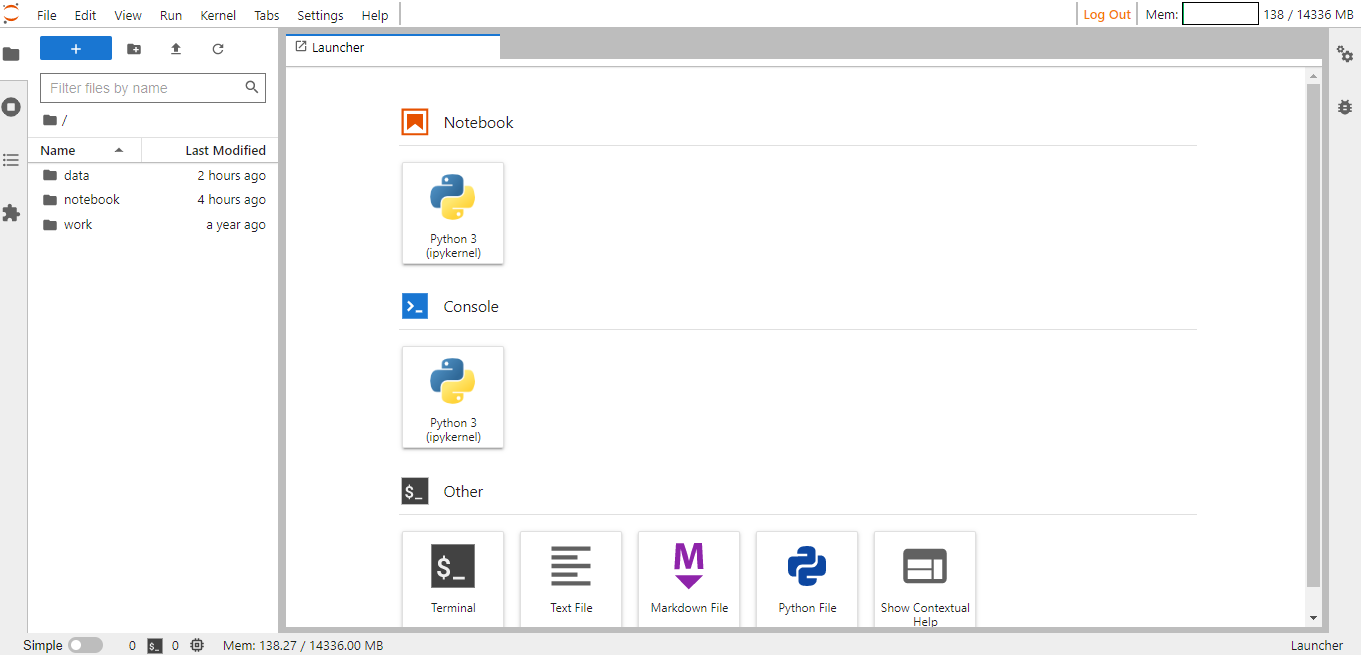Launch a Python 3 notebook
Viewport: 1361px width, 655px height.
(453, 213)
